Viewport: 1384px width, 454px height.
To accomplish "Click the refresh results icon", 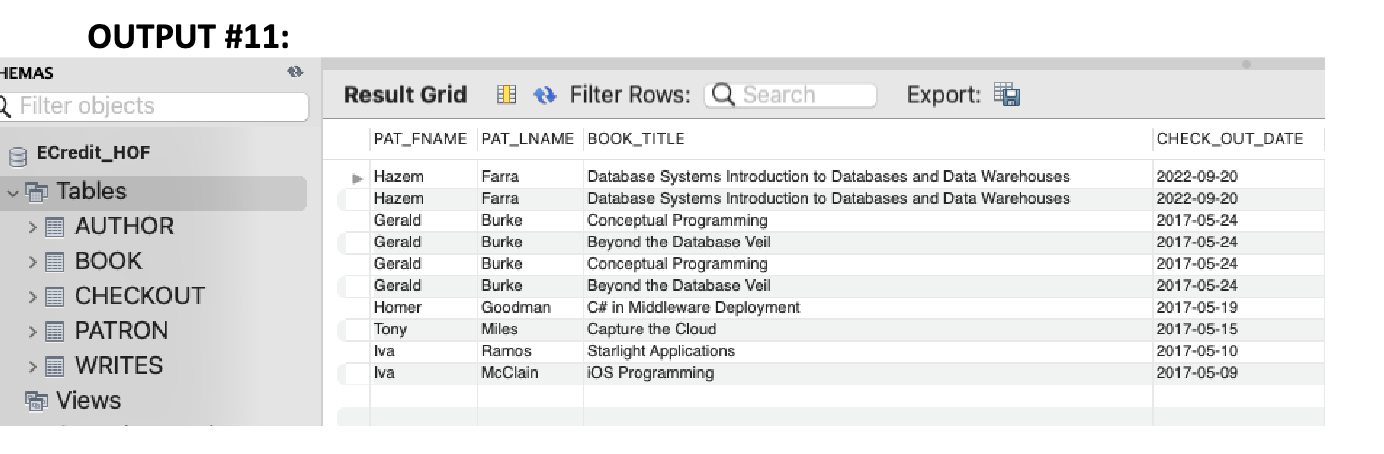I will tap(543, 95).
